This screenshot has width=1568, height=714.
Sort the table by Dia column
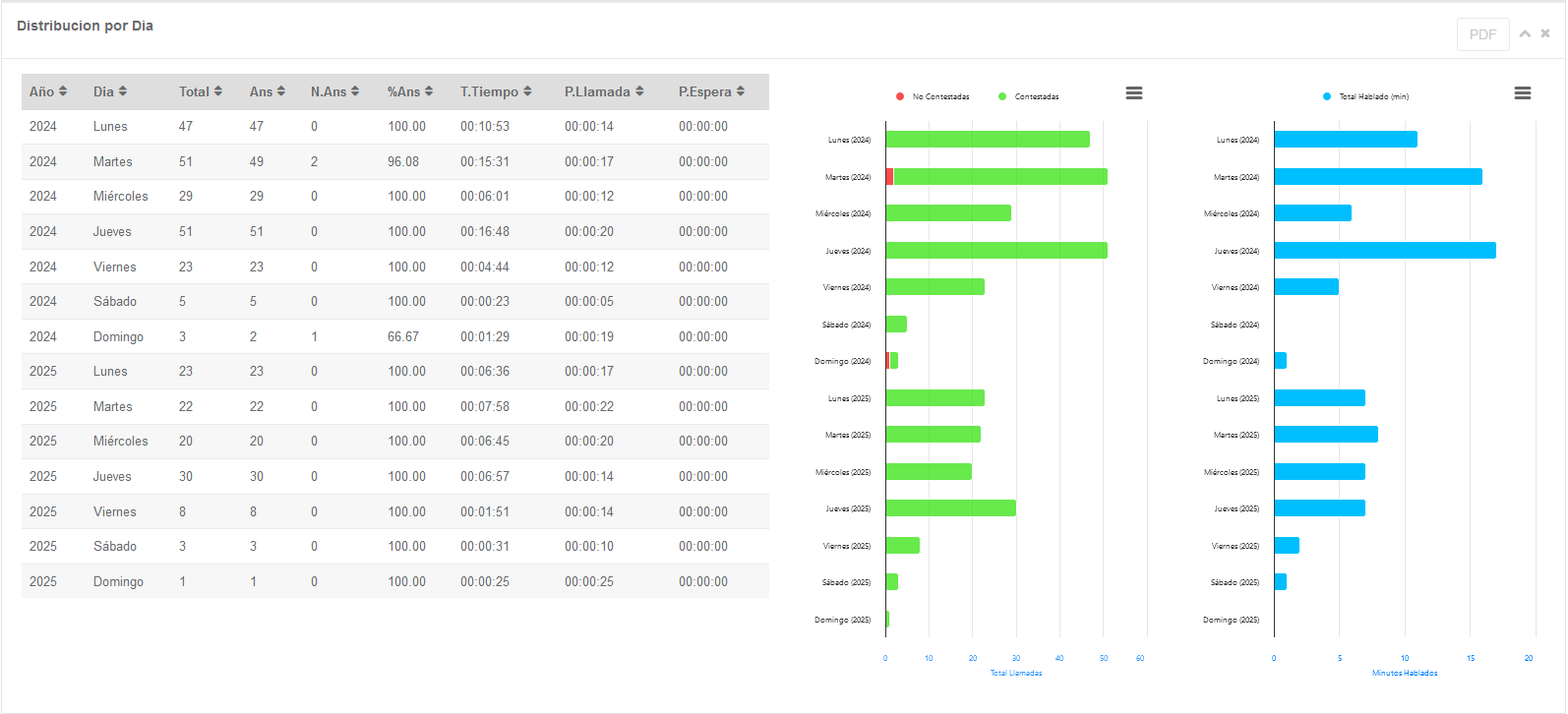pyautogui.click(x=109, y=91)
